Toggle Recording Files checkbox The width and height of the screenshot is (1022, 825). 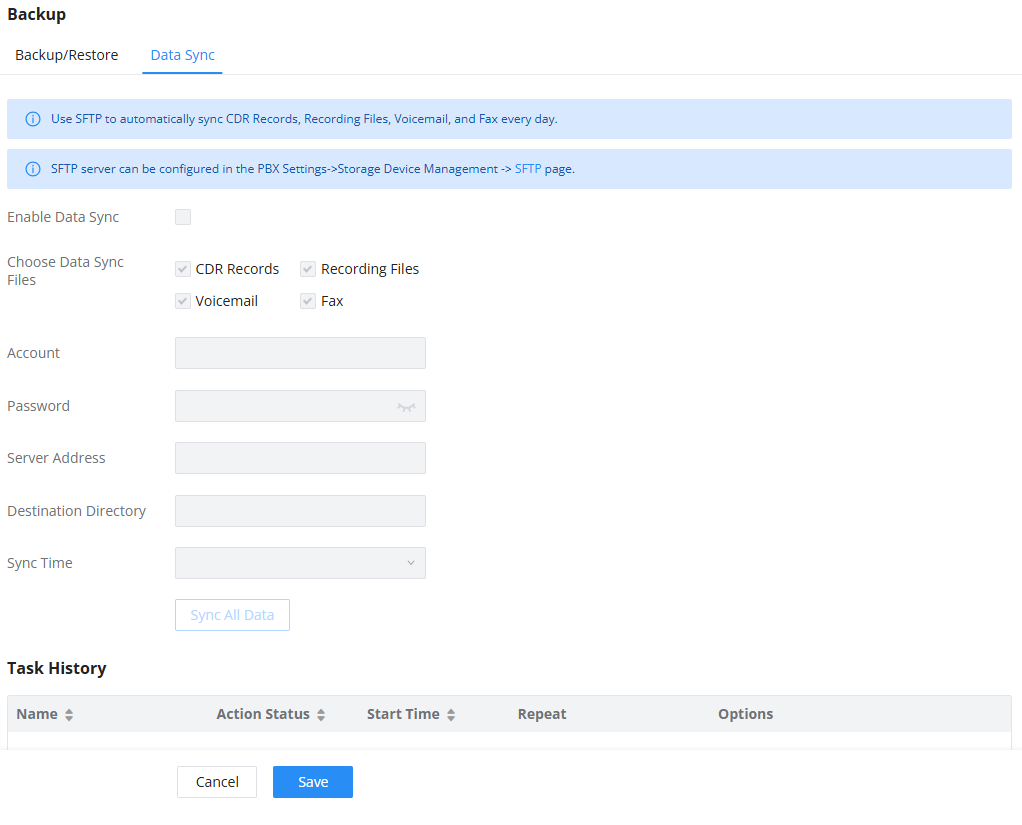click(x=308, y=269)
